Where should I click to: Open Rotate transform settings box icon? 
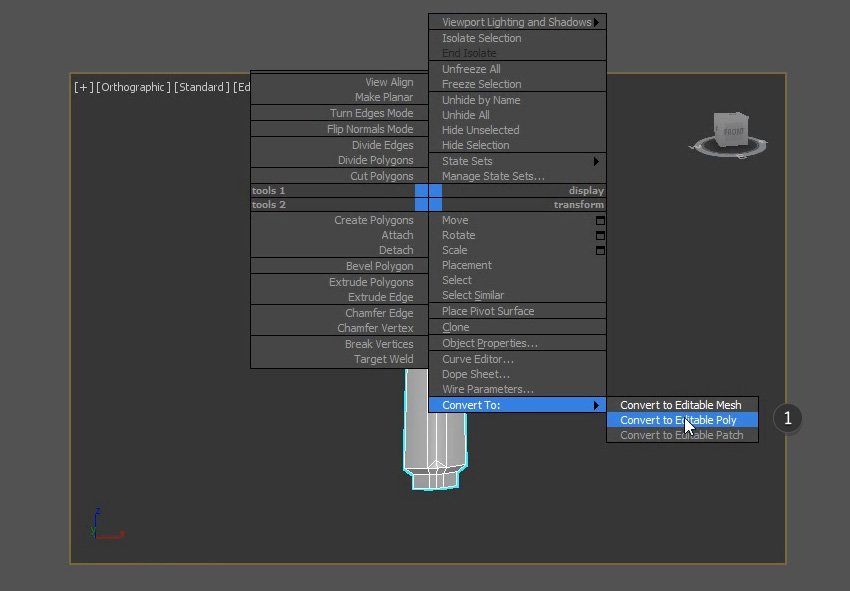pyautogui.click(x=600, y=235)
